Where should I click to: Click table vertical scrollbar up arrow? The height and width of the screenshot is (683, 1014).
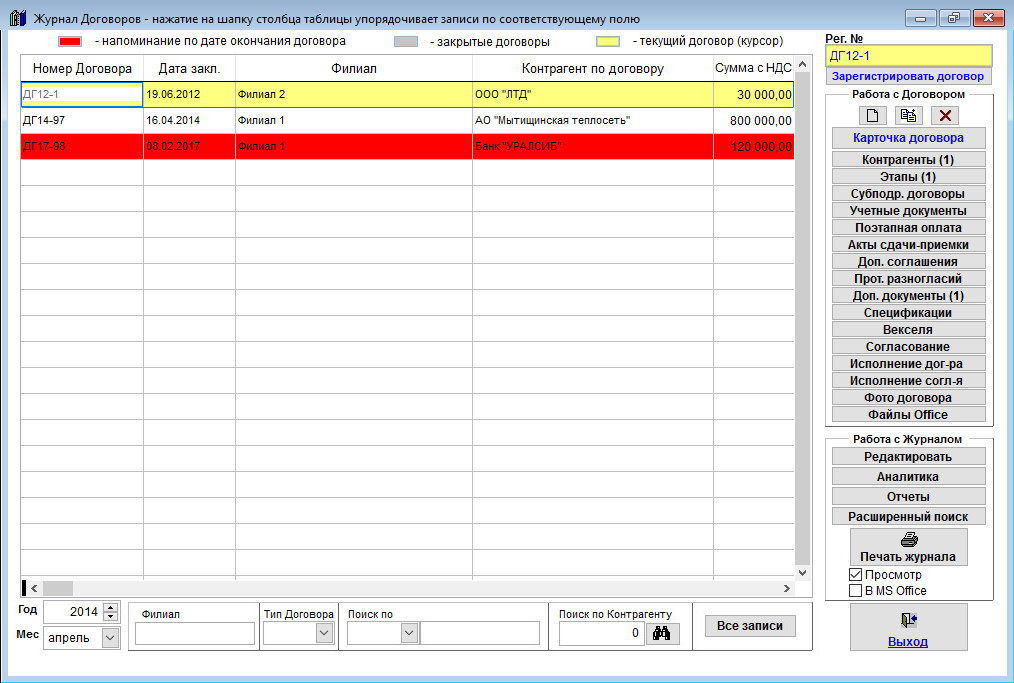tap(803, 64)
